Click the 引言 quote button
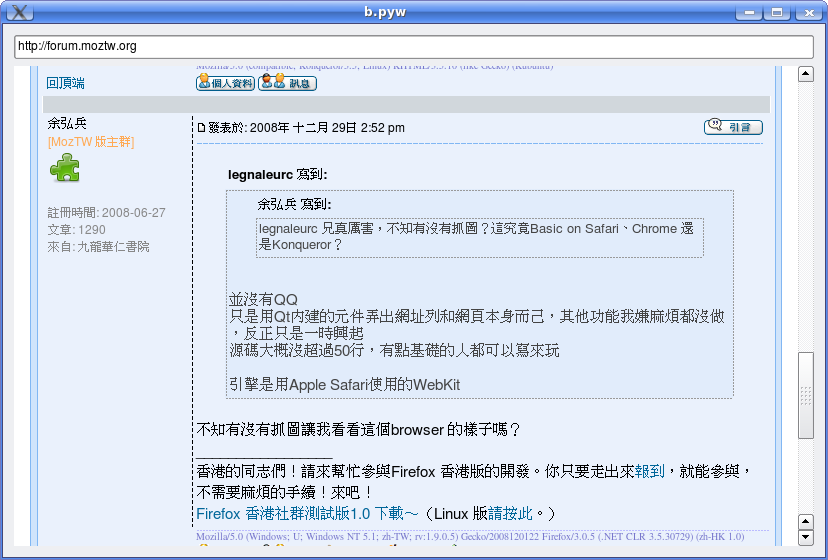The height and width of the screenshot is (560, 828). [733, 127]
